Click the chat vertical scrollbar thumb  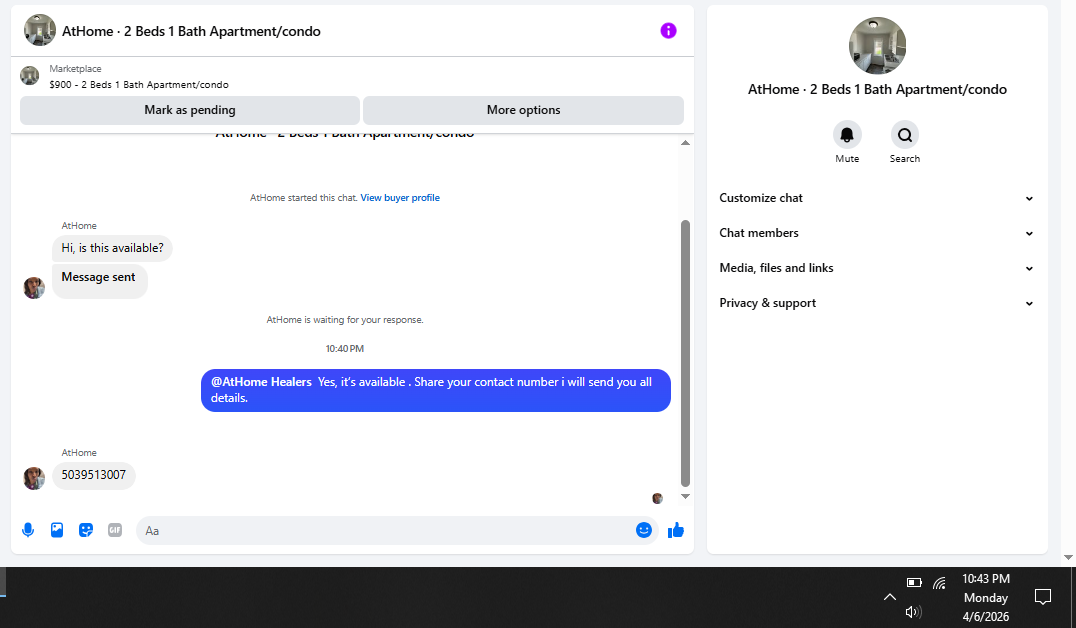[685, 353]
